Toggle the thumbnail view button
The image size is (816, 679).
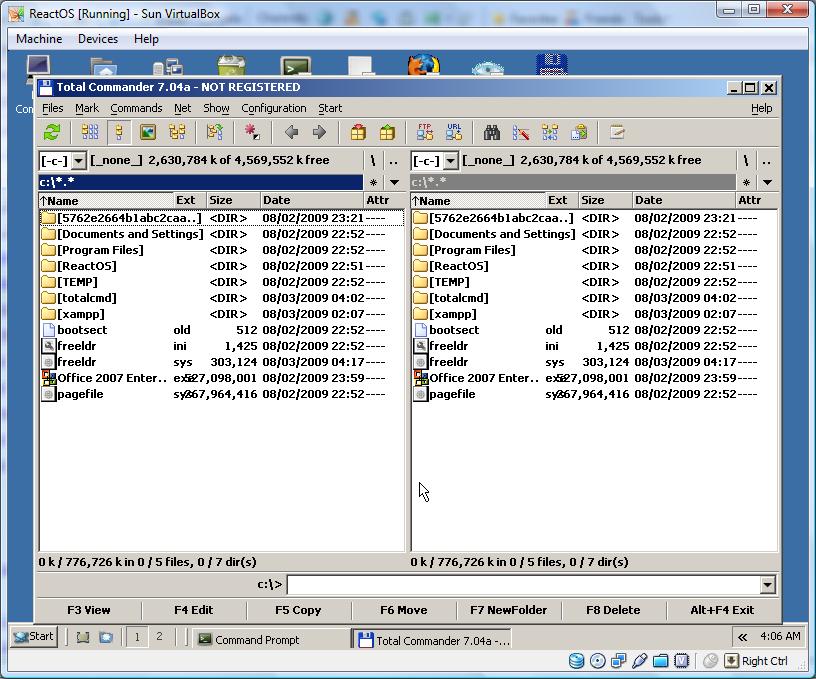[148, 132]
